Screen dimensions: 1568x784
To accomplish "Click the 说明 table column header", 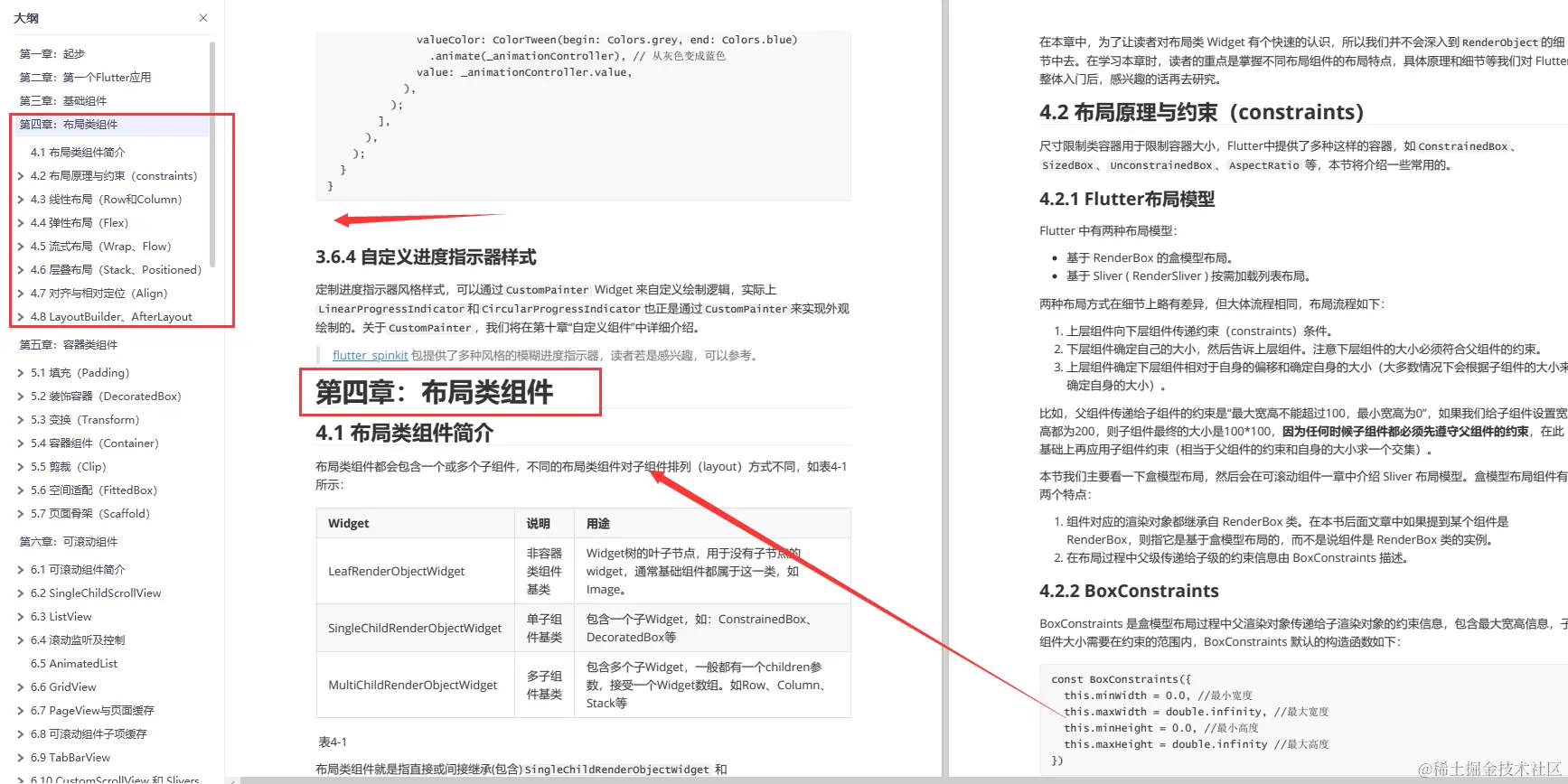I will [544, 523].
